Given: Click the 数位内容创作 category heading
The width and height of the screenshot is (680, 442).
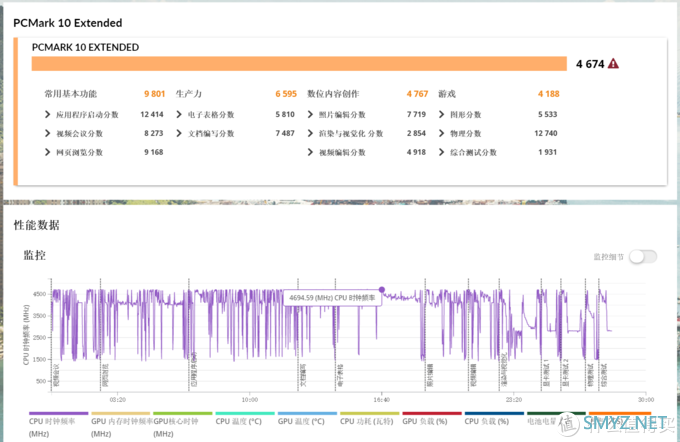Looking at the screenshot, I should click(333, 94).
